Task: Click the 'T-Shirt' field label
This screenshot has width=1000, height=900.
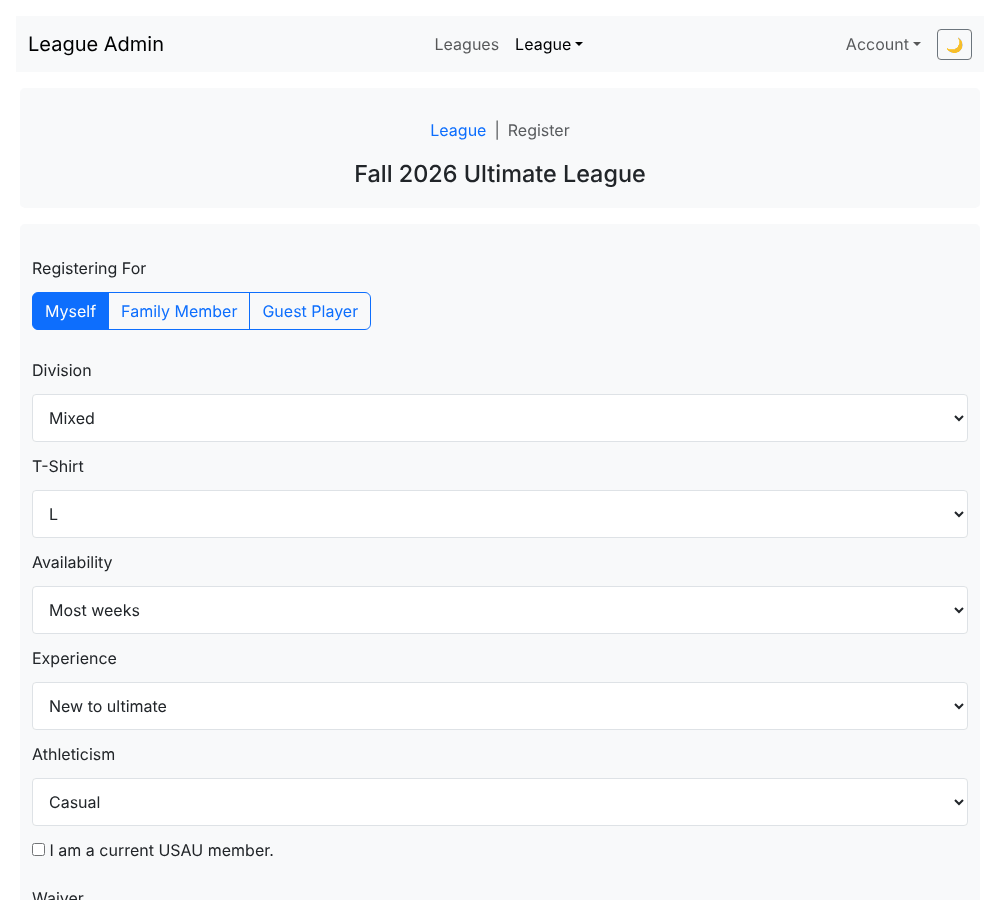Action: click(58, 466)
